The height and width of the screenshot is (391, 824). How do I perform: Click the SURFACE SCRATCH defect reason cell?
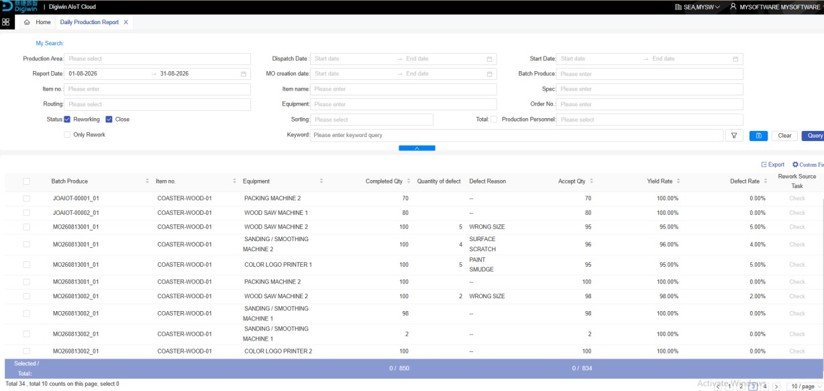pyautogui.click(x=482, y=244)
